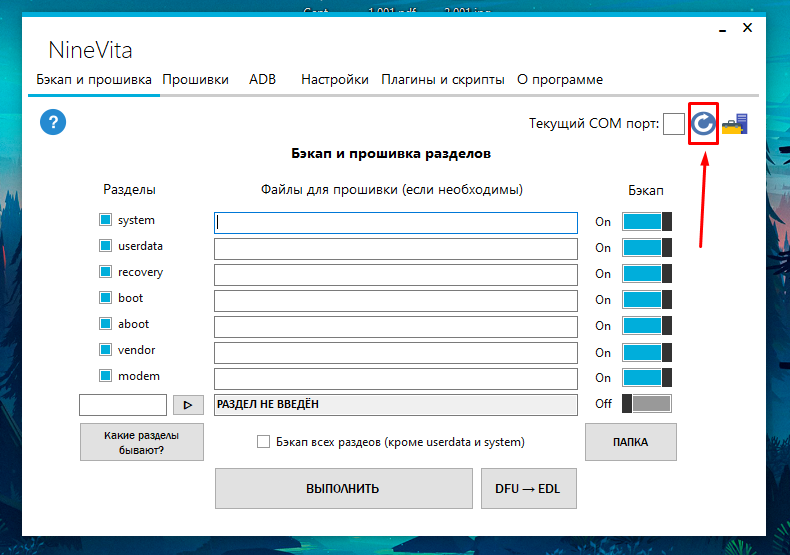
Task: Click the userdata firmware file field
Action: pos(396,249)
